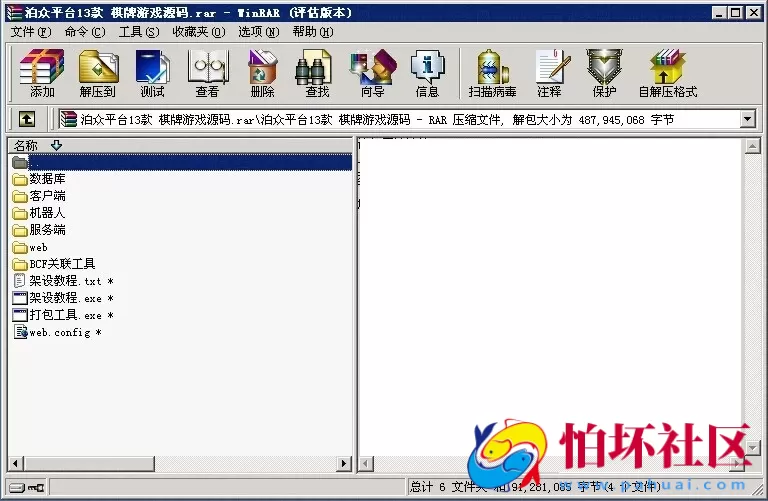Click the 查看 (View) toolbar icon
Image resolution: width=768 pixels, height=501 pixels.
pos(207,73)
